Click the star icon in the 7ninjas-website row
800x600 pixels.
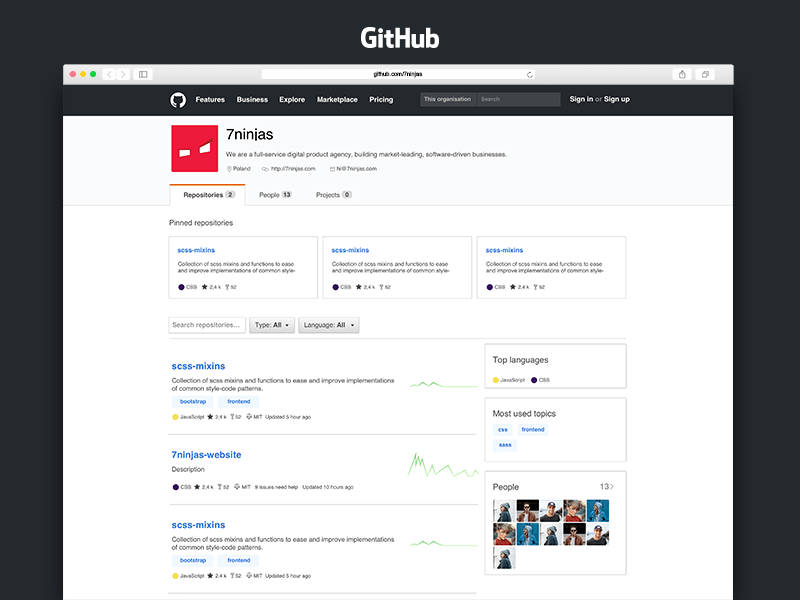(197, 487)
